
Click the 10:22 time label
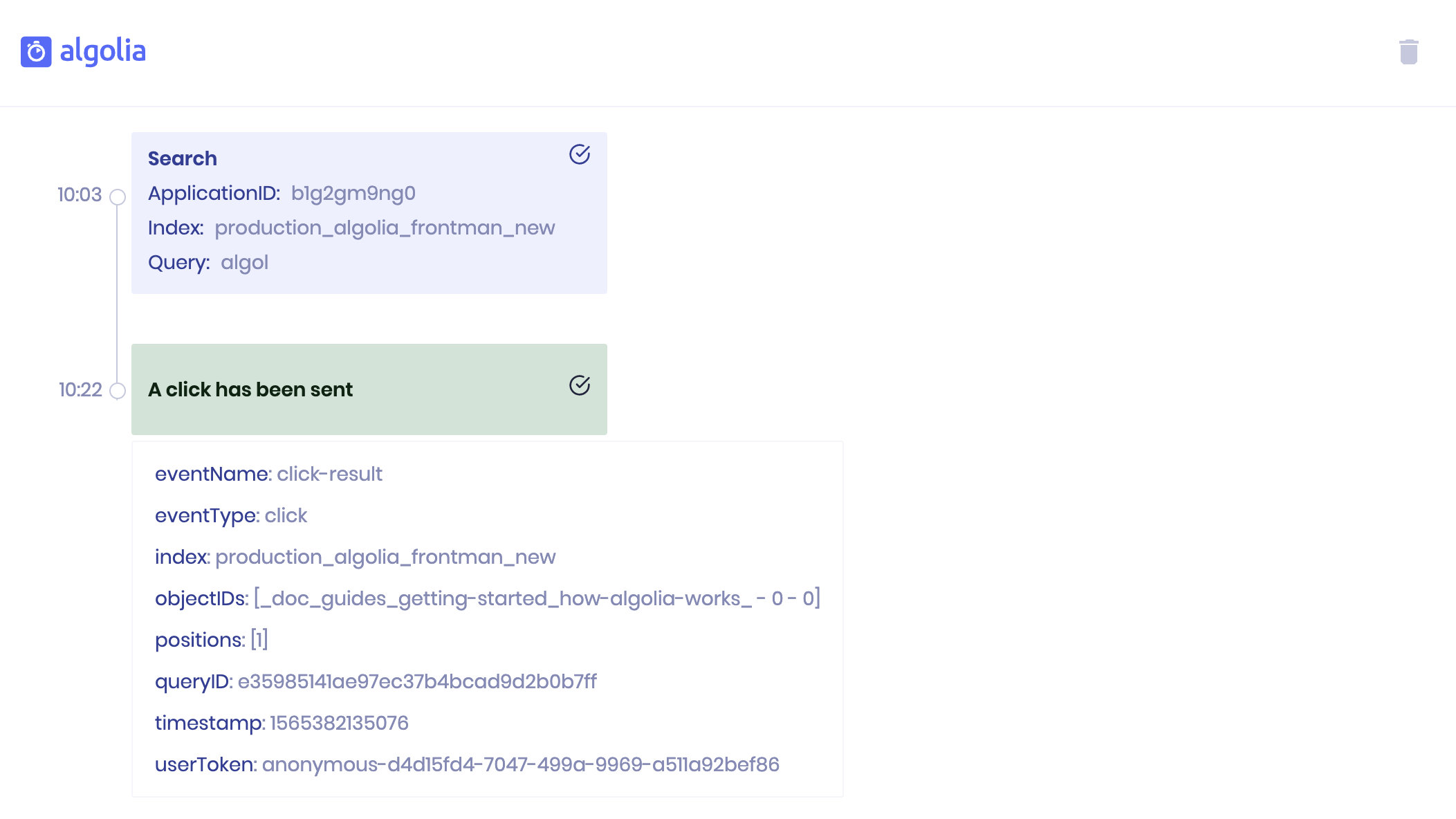pyautogui.click(x=80, y=390)
